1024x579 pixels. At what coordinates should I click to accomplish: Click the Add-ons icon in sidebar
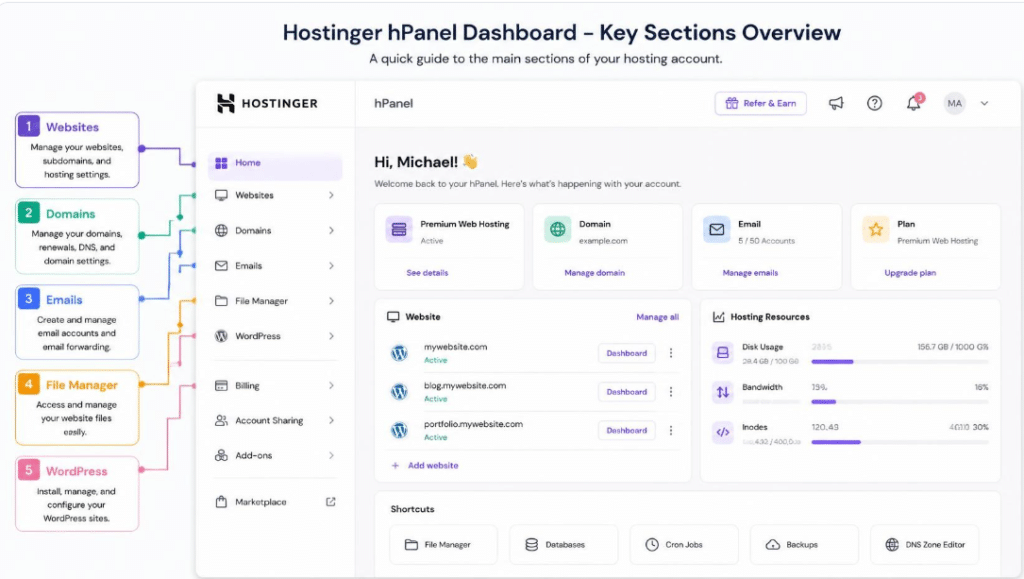click(221, 456)
